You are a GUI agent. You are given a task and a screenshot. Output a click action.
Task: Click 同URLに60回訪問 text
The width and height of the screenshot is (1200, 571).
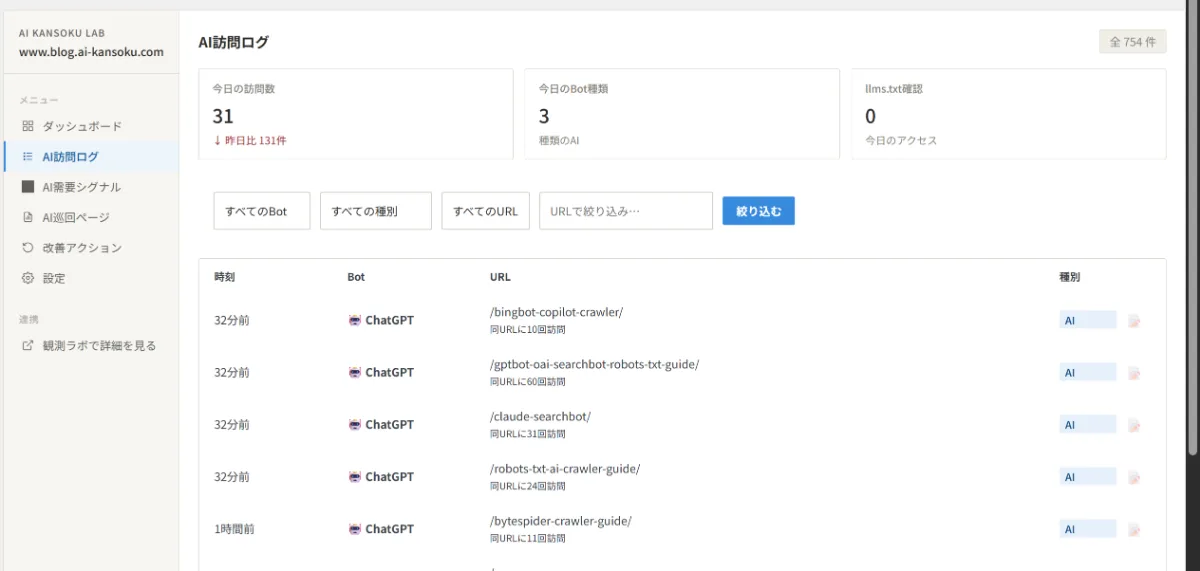[x=527, y=382]
